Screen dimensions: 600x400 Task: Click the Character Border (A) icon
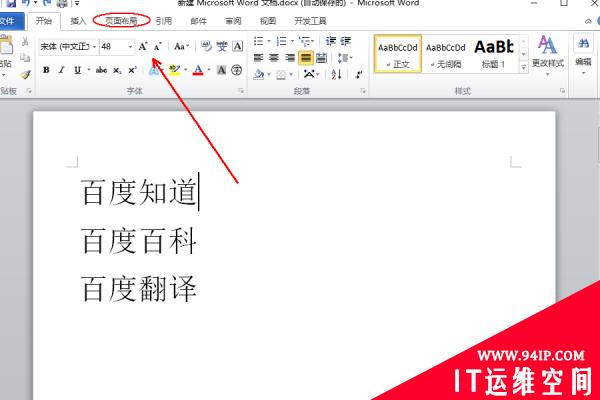click(x=238, y=47)
